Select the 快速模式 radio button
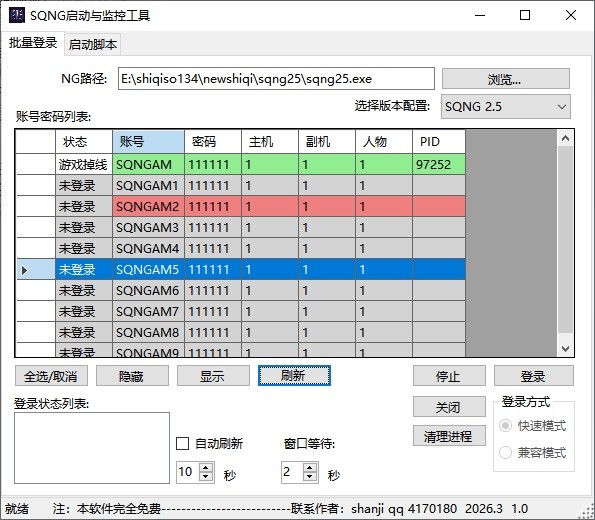The image size is (595, 520). click(x=505, y=425)
